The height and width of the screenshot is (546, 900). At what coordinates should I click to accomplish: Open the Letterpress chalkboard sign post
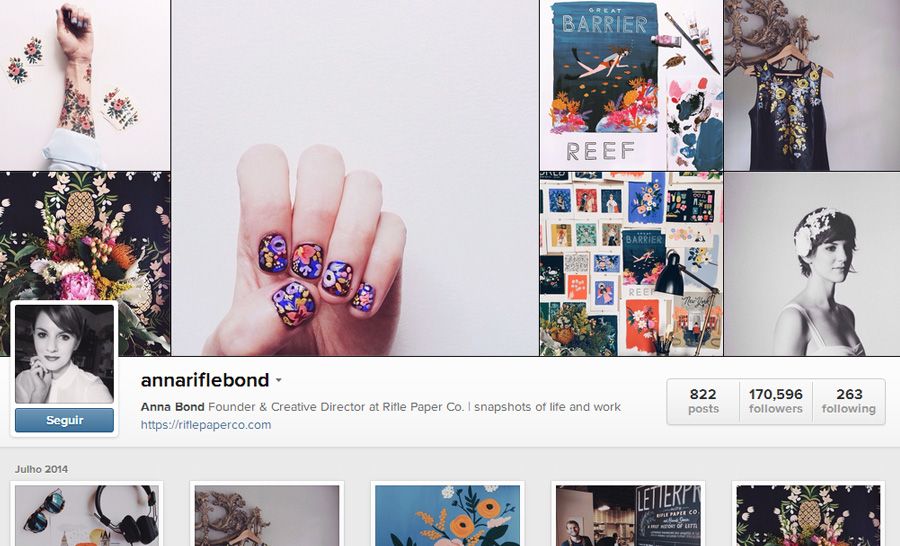[x=628, y=515]
